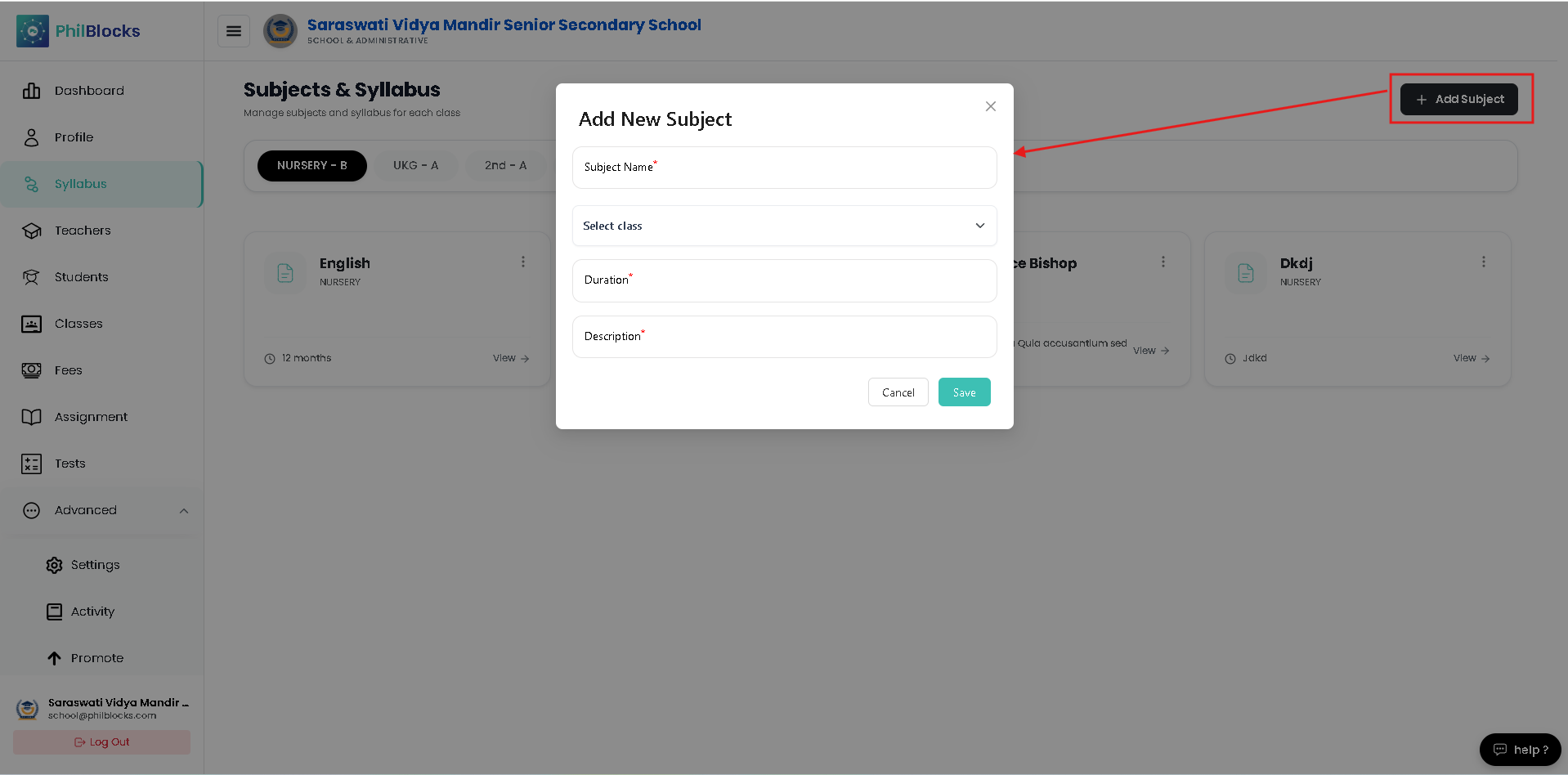Open Students section

coord(102,277)
